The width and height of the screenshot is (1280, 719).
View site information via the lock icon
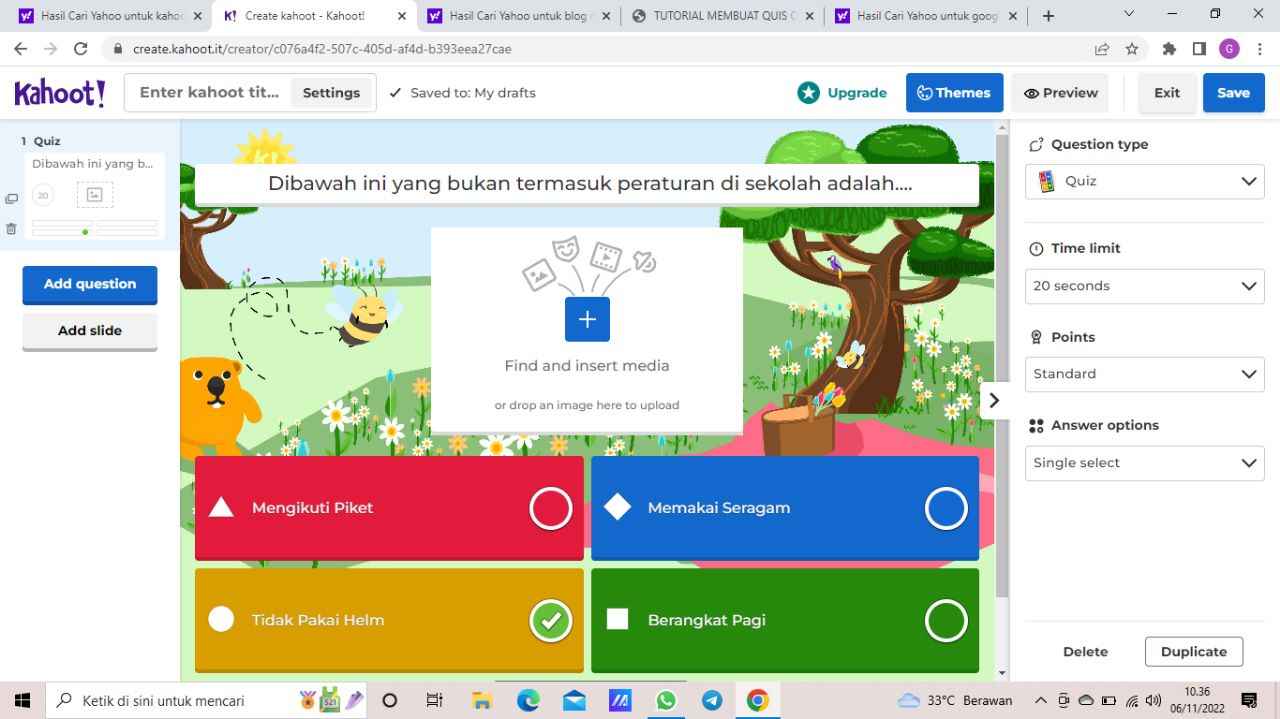pos(118,49)
